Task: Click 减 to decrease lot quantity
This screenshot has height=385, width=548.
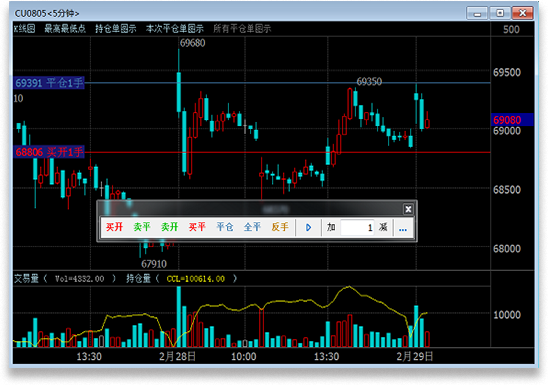Action: [x=383, y=227]
